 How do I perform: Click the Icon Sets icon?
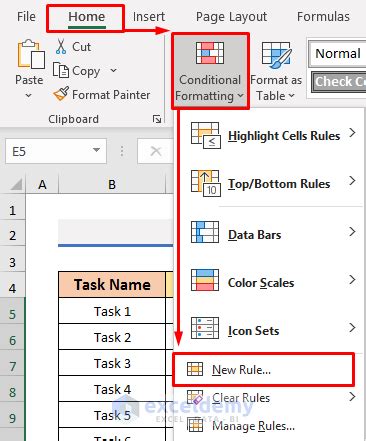pyautogui.click(x=205, y=328)
